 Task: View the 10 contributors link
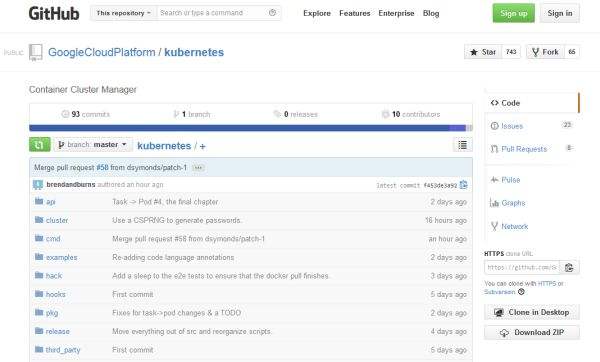[x=411, y=114]
